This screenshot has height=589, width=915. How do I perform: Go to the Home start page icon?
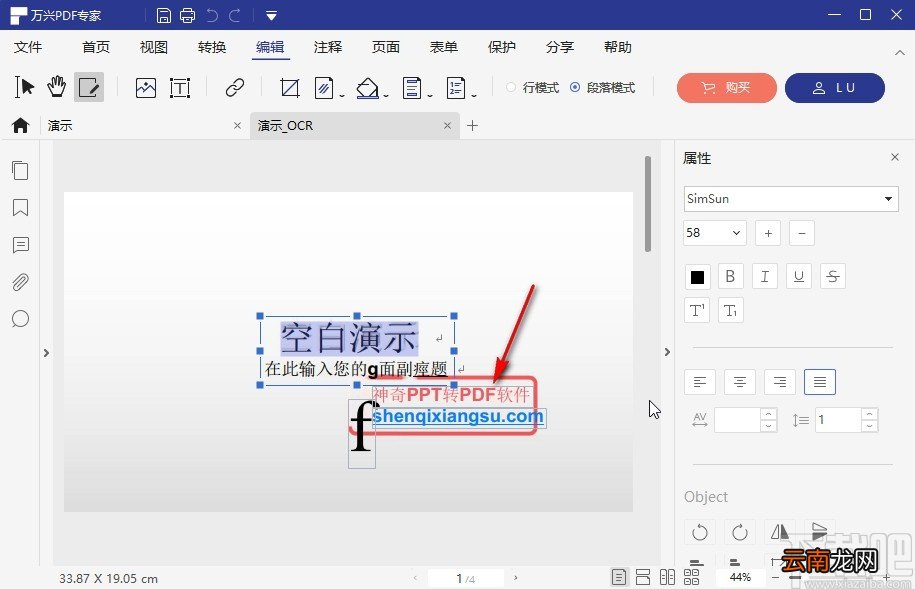(20, 125)
